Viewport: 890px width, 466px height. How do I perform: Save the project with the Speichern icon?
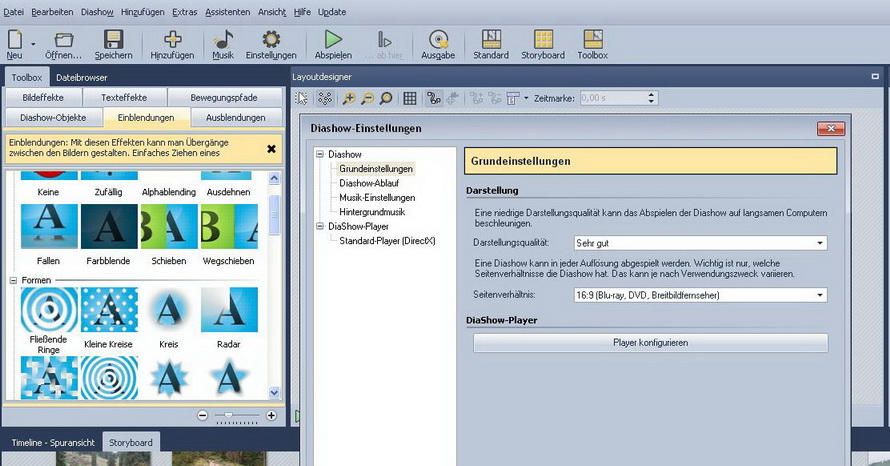pos(113,40)
